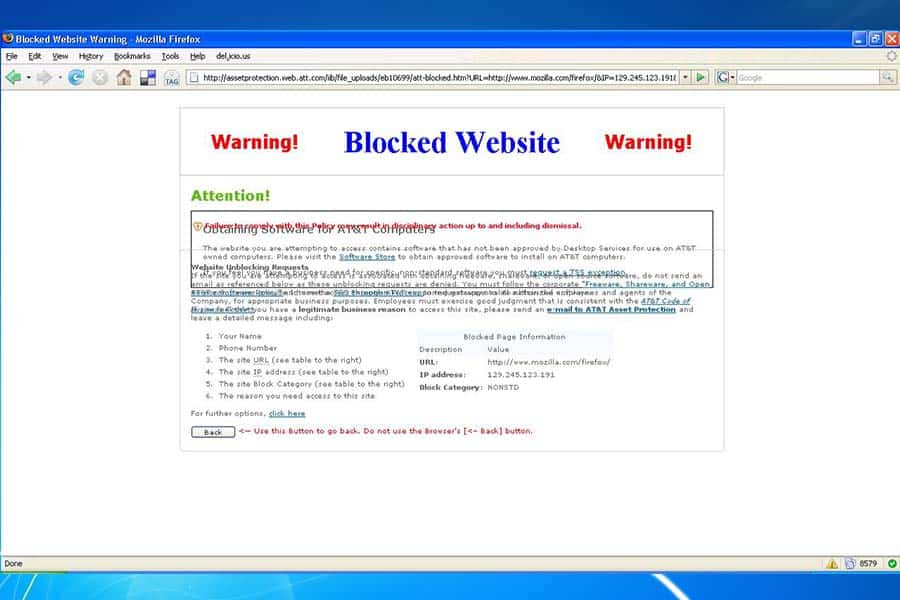
Task: Go to the Home page icon
Action: [x=123, y=78]
